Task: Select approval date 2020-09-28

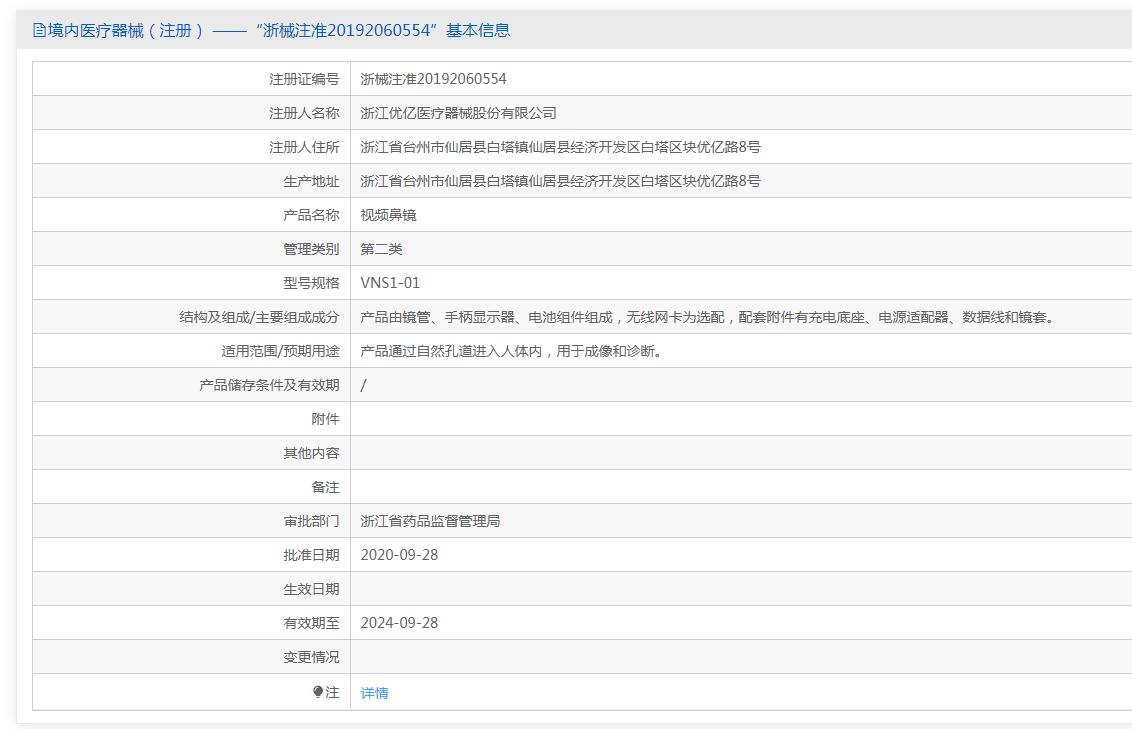Action: [x=399, y=554]
